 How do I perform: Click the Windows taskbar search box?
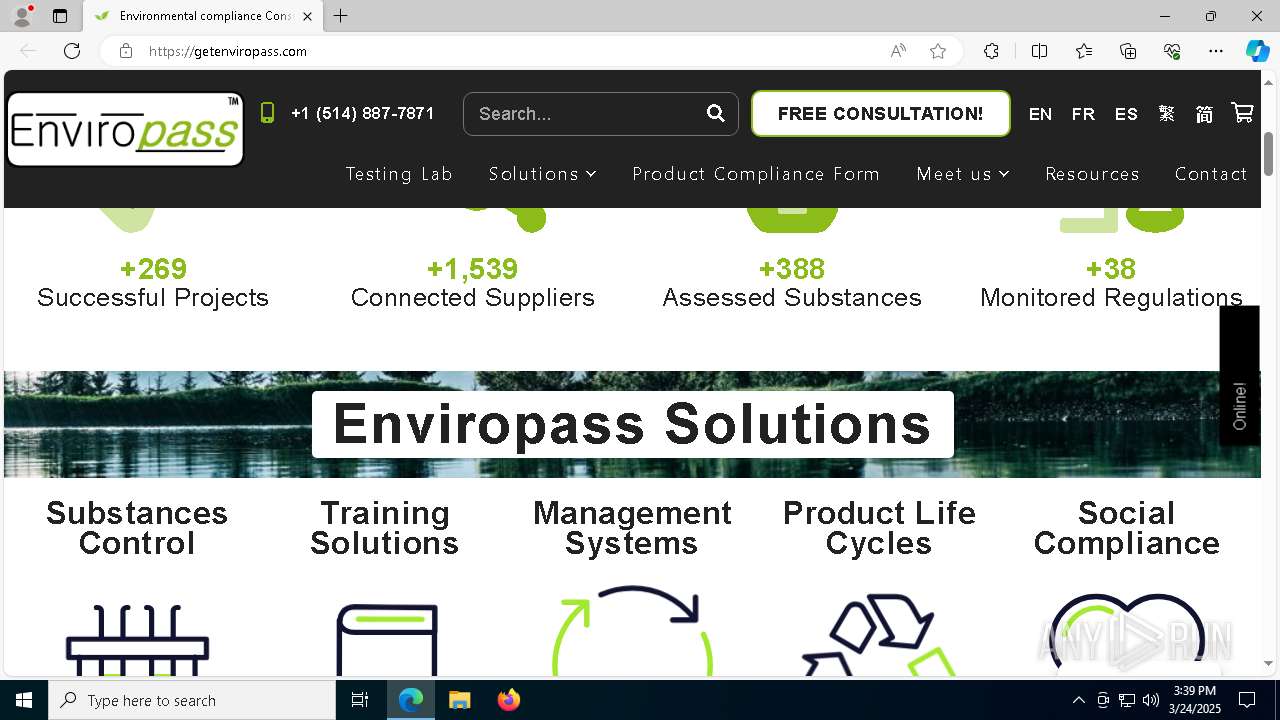tap(192, 700)
